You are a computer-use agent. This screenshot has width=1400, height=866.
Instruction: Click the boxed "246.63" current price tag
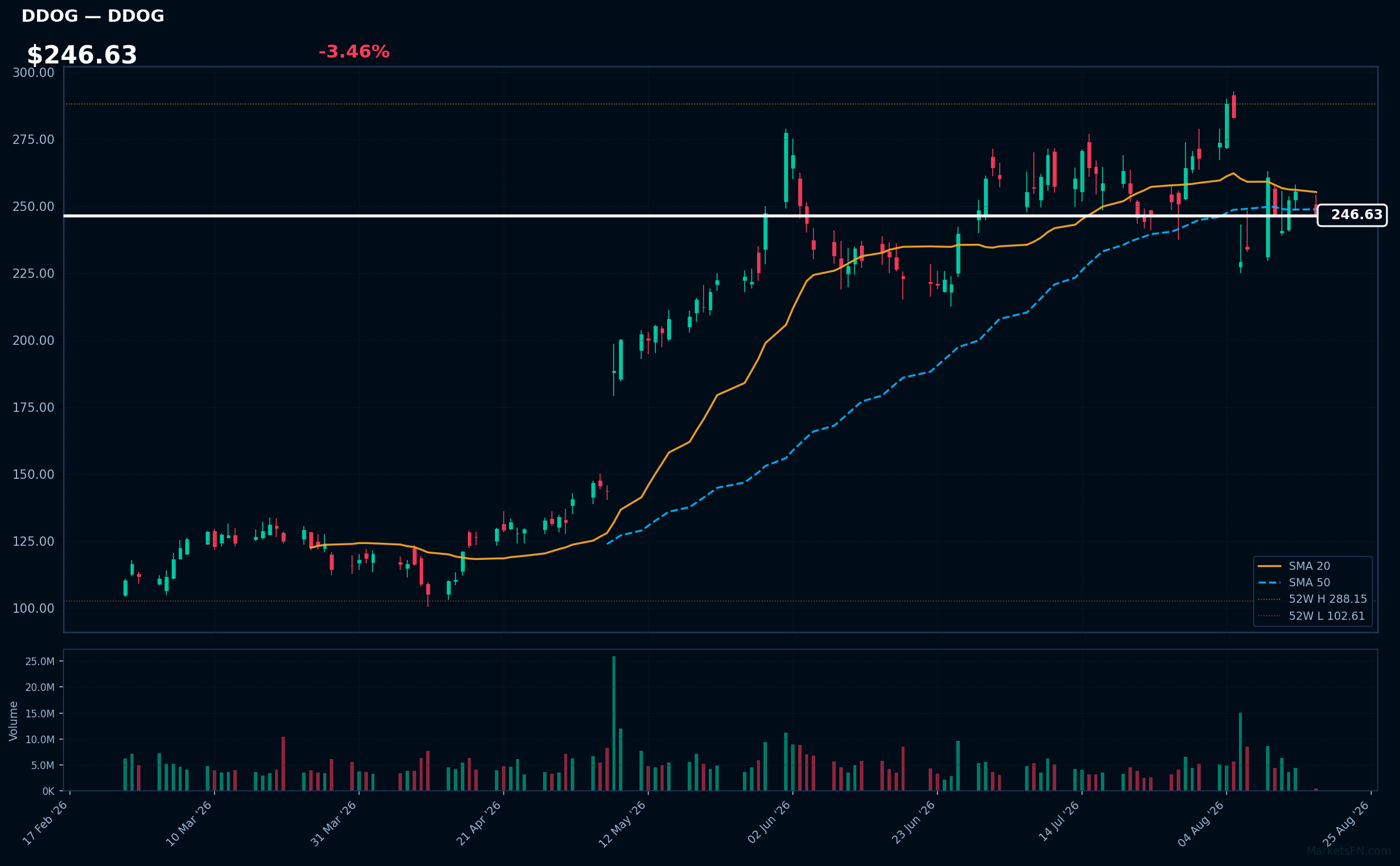(1352, 215)
